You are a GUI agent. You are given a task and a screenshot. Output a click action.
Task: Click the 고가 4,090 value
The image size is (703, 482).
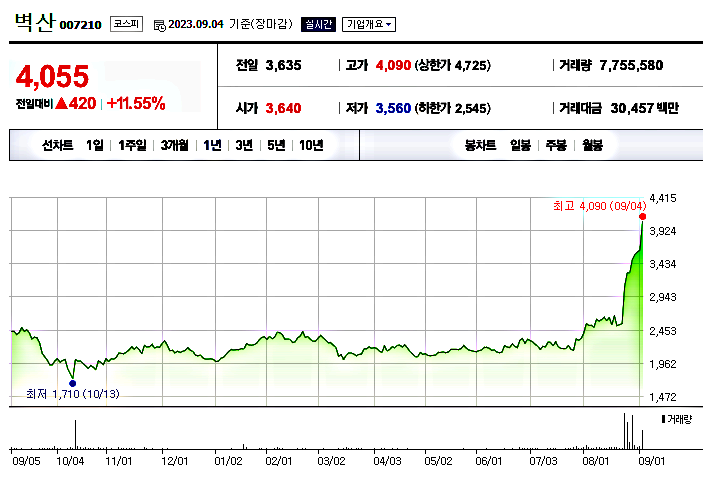393,65
